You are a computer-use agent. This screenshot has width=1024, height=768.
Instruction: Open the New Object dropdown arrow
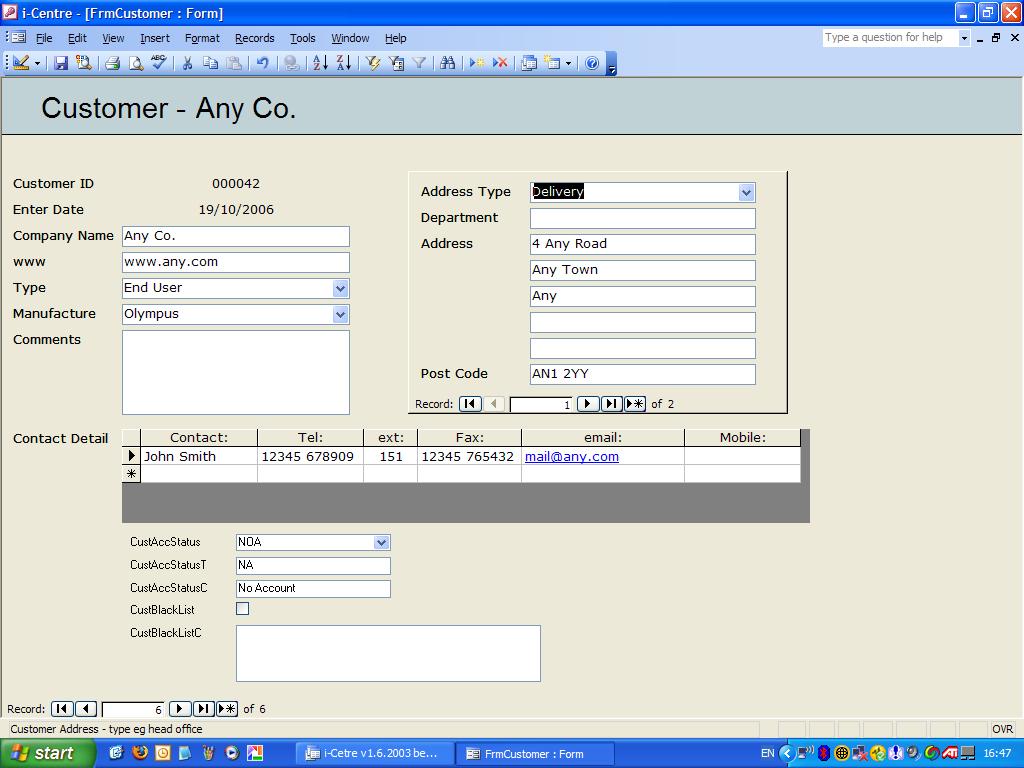pyautogui.click(x=568, y=63)
